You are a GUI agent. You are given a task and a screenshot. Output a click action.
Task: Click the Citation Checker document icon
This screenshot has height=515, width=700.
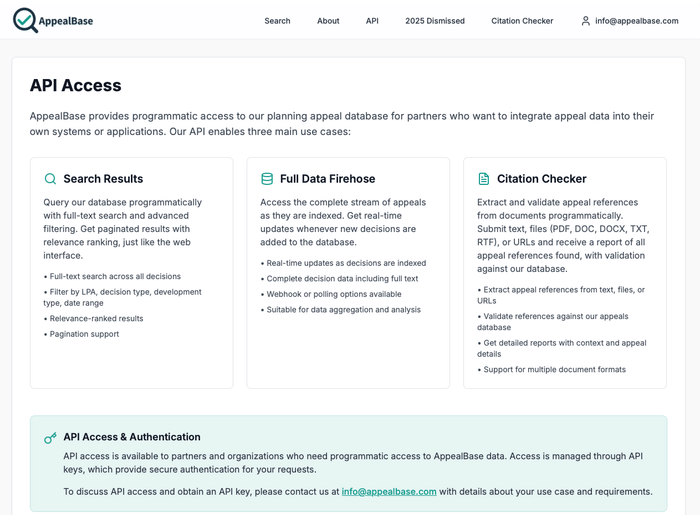click(484, 179)
